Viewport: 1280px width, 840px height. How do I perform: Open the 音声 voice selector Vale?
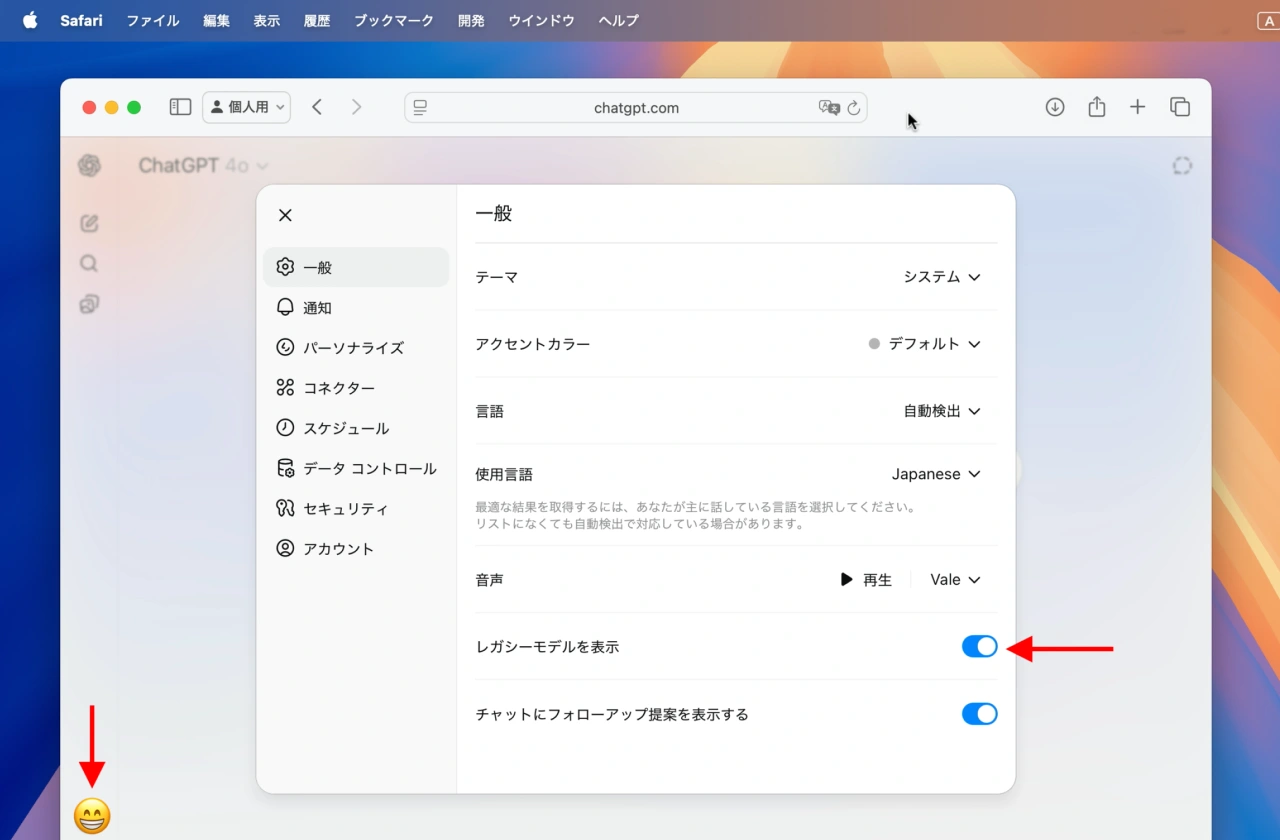(x=954, y=579)
